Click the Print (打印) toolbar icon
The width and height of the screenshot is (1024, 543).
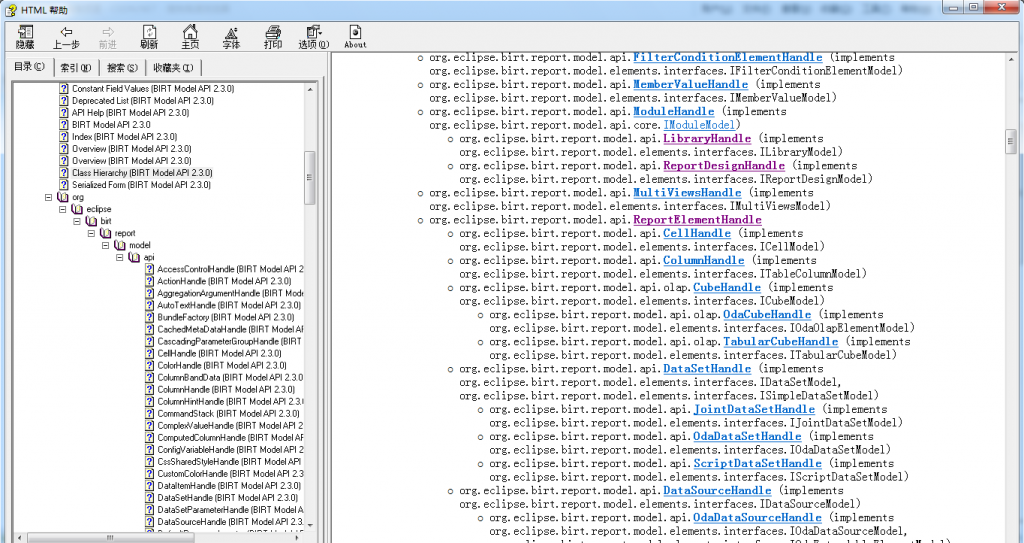click(x=273, y=37)
